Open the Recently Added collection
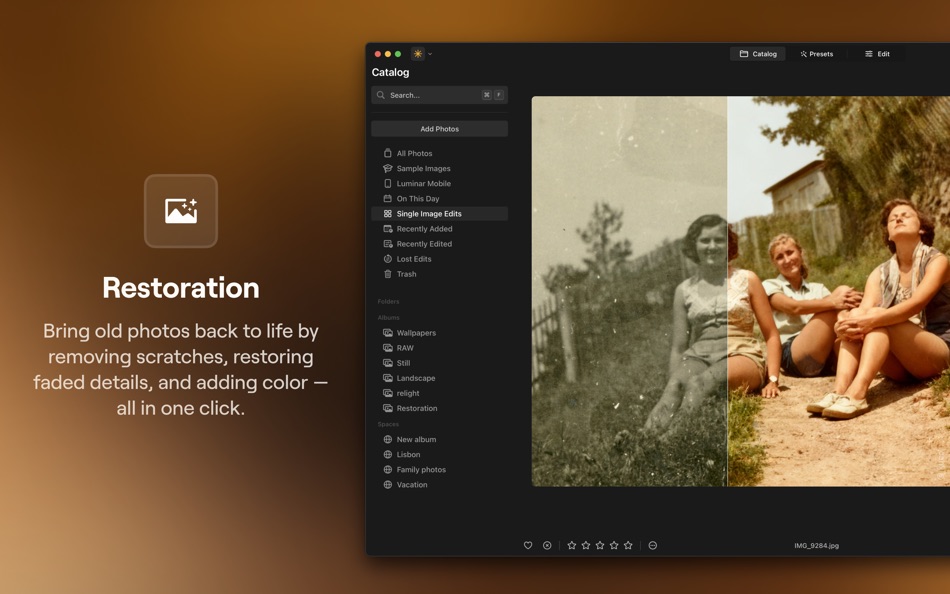The image size is (950, 594). point(423,228)
